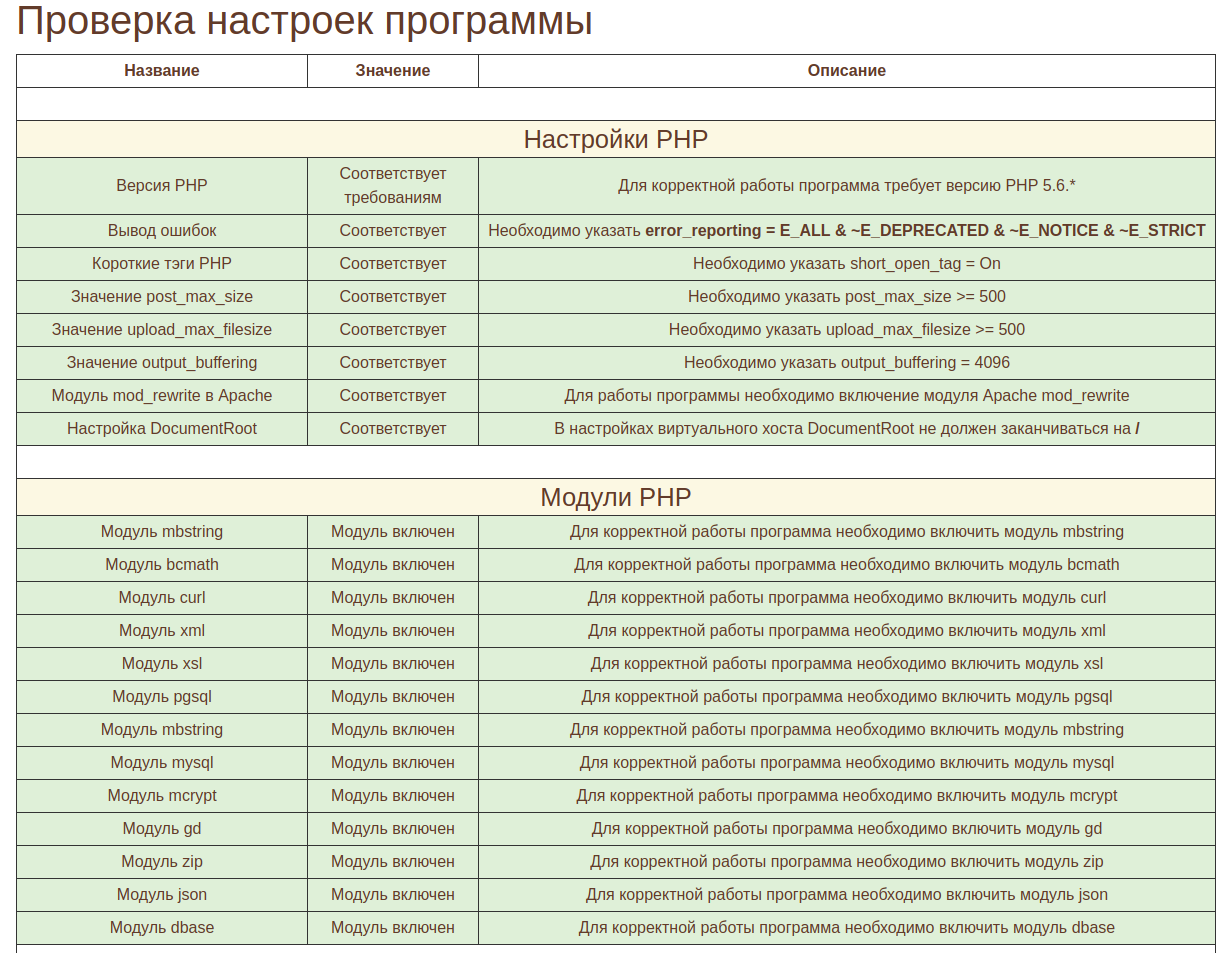Click the 'Модуль curl' name cell
This screenshot has width=1232, height=953.
(x=162, y=598)
